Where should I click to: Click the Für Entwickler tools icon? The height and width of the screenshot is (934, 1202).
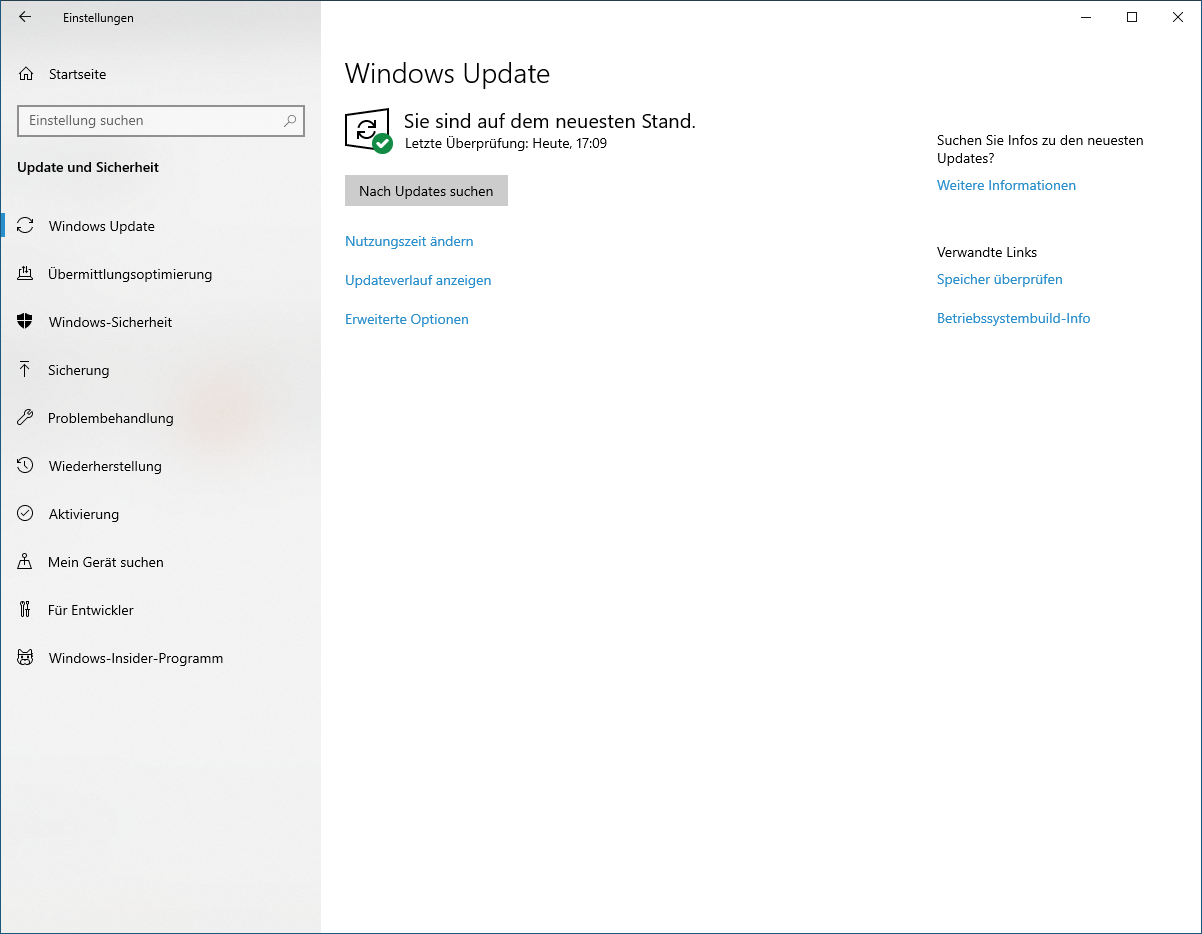pos(26,610)
